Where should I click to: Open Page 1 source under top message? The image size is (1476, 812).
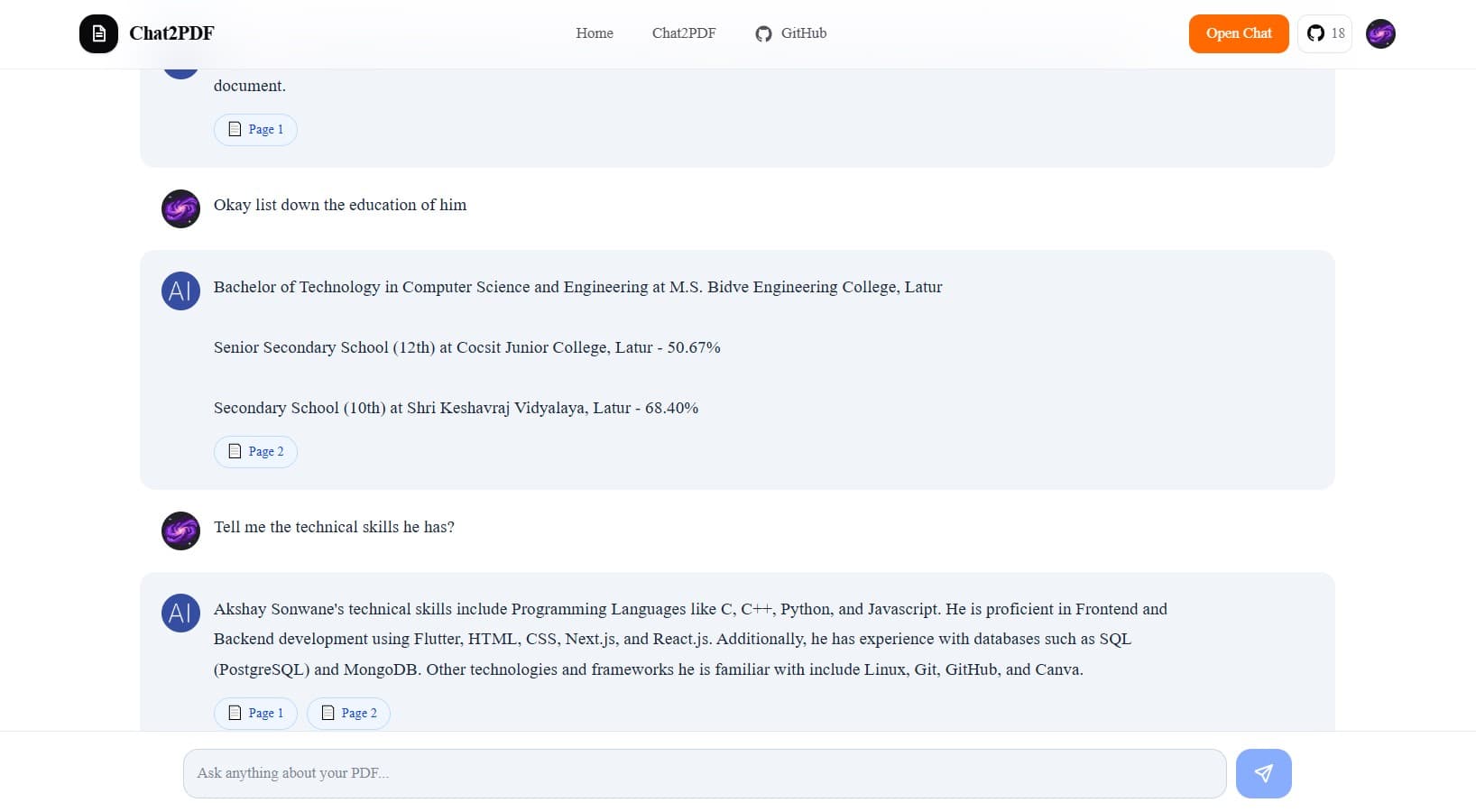coord(255,129)
